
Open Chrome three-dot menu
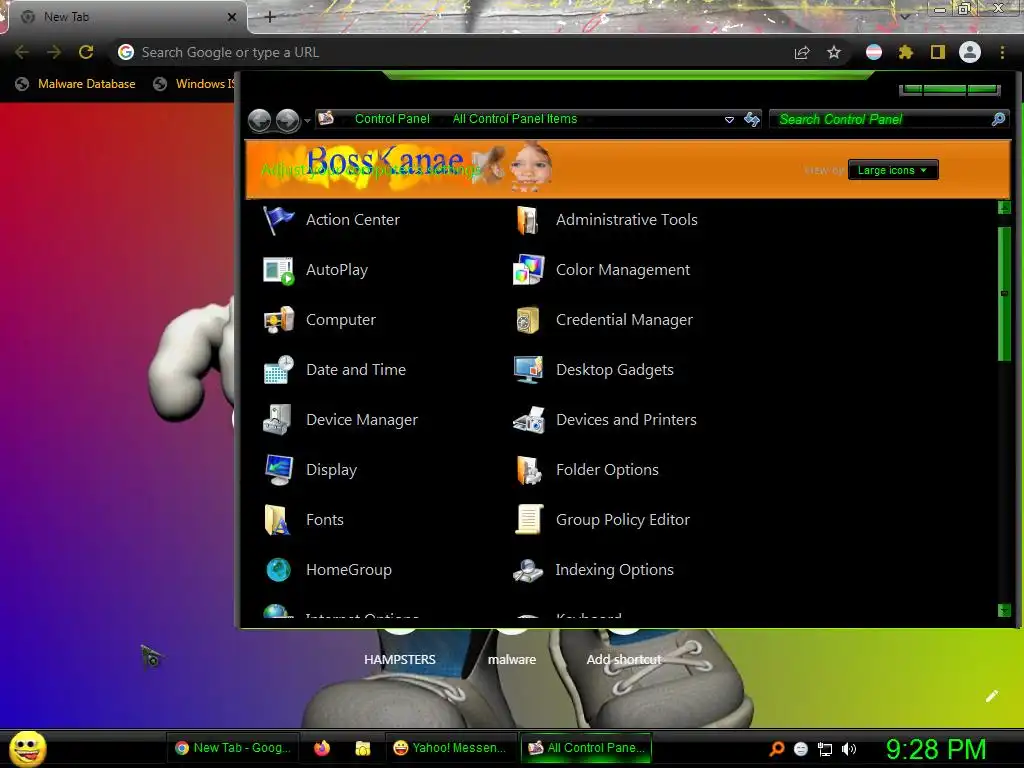coord(1002,52)
